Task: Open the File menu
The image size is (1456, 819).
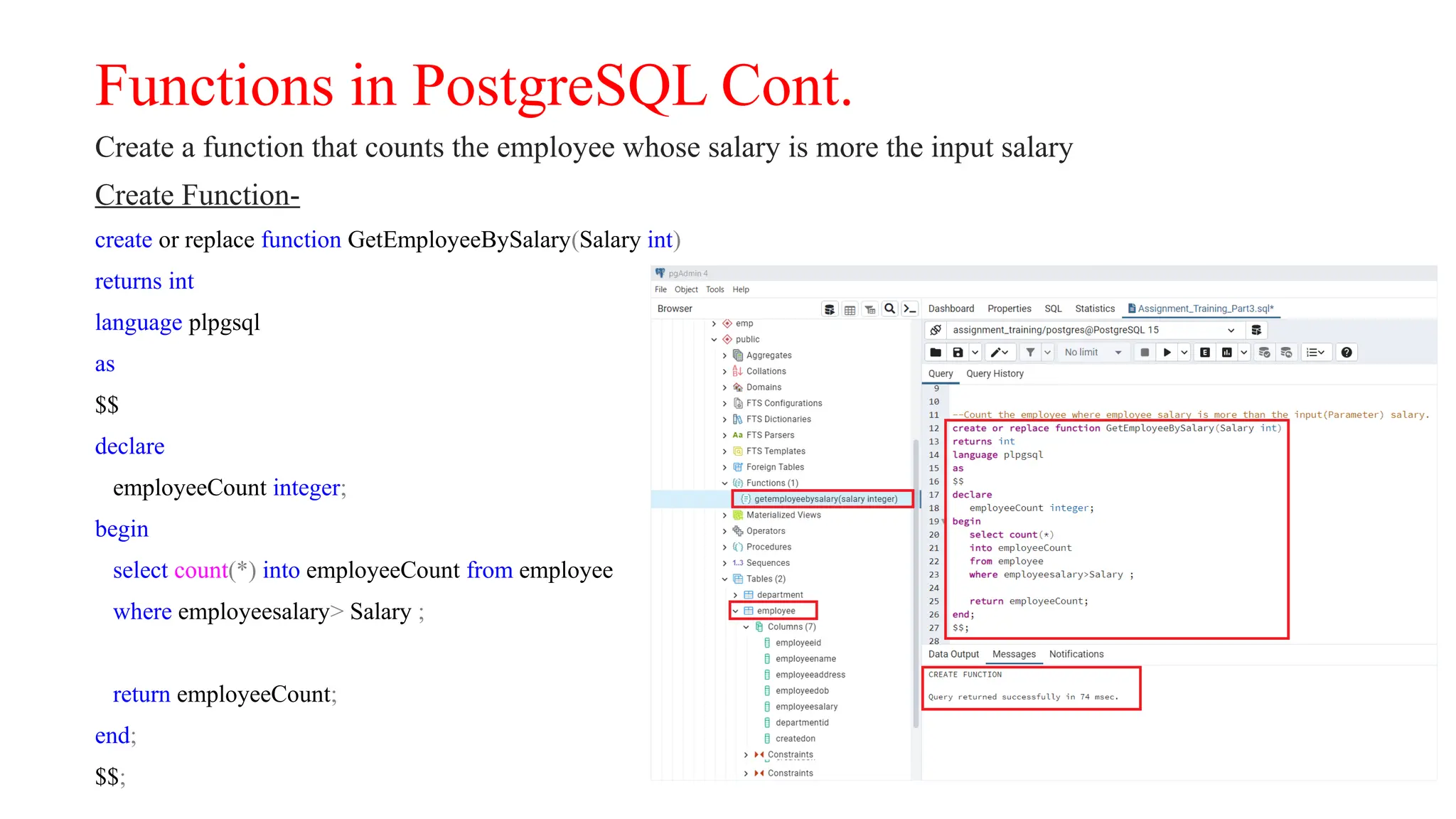Action: [x=660, y=289]
